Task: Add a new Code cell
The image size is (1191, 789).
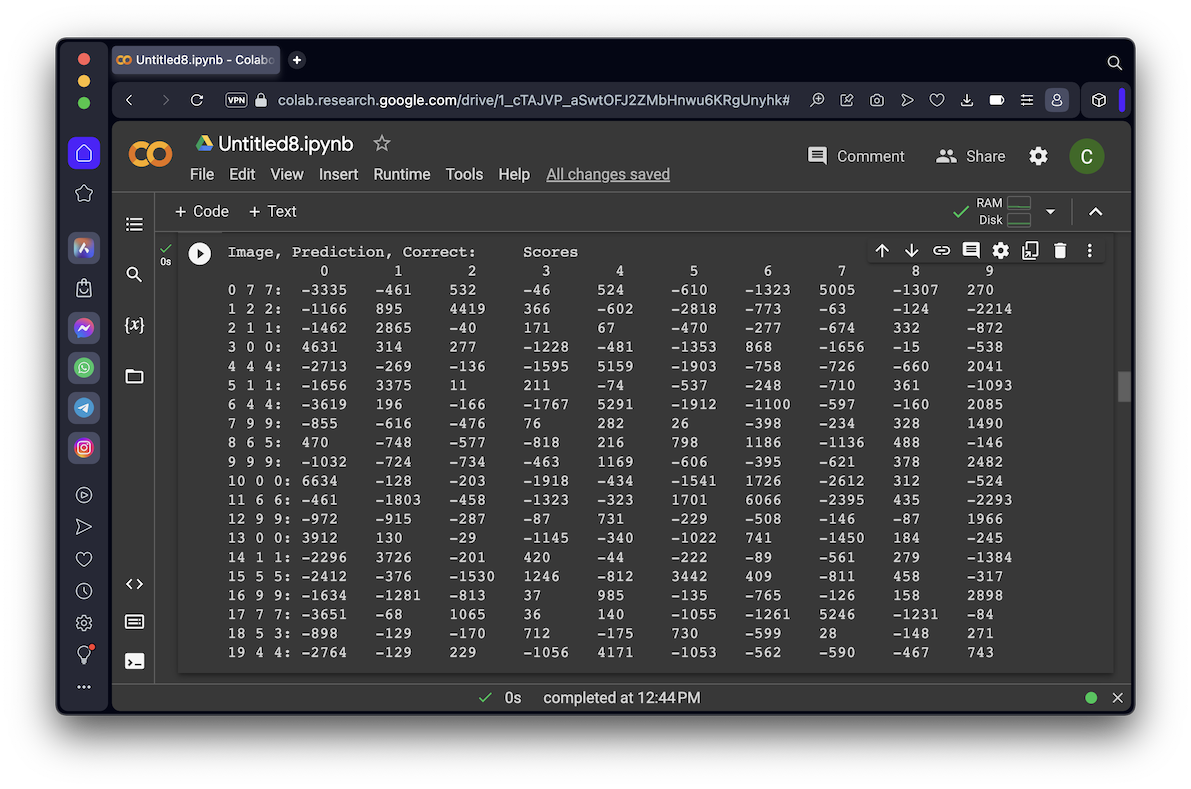Action: (x=202, y=212)
